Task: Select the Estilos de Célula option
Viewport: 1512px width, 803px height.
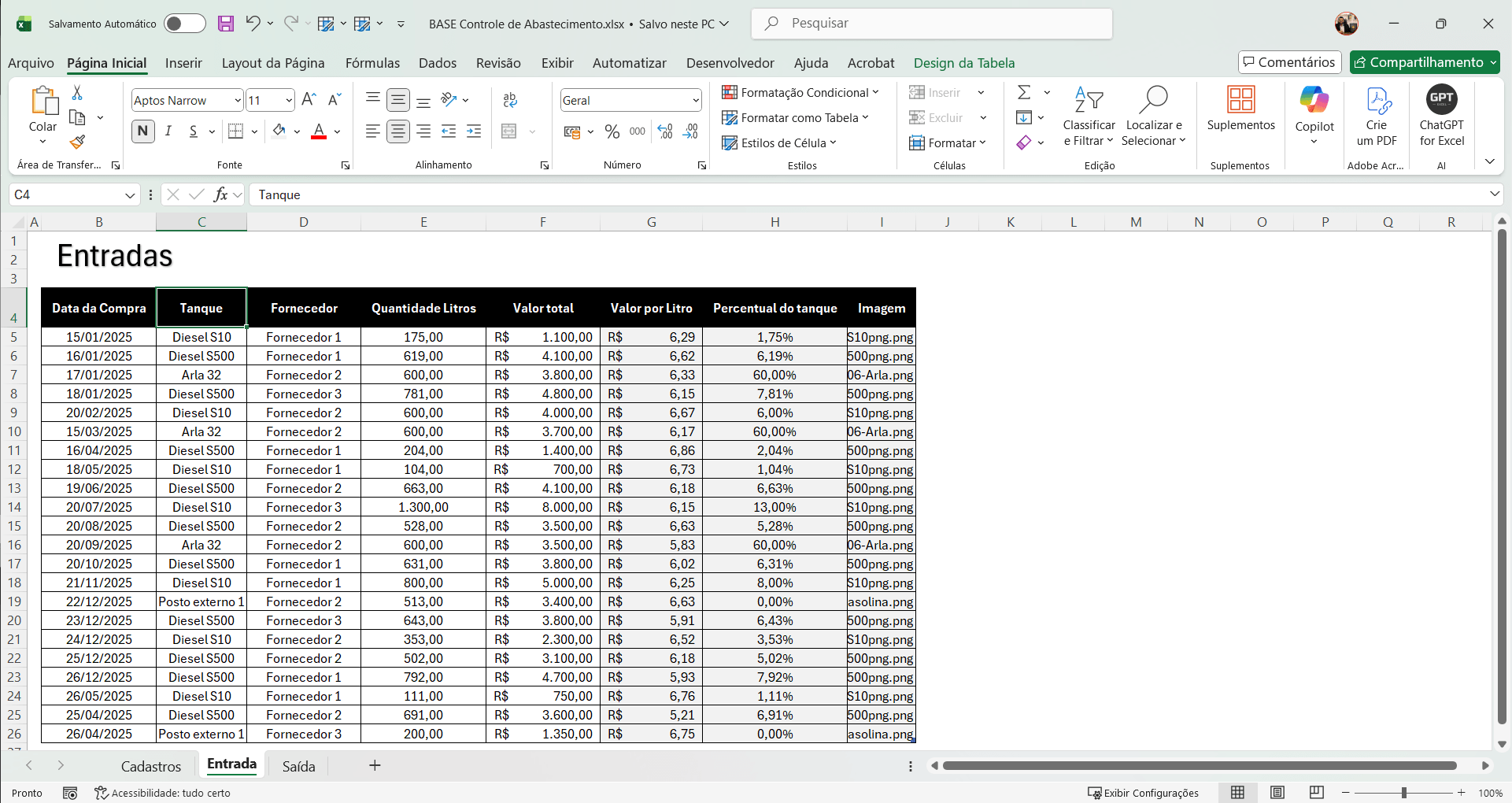Action: [778, 142]
